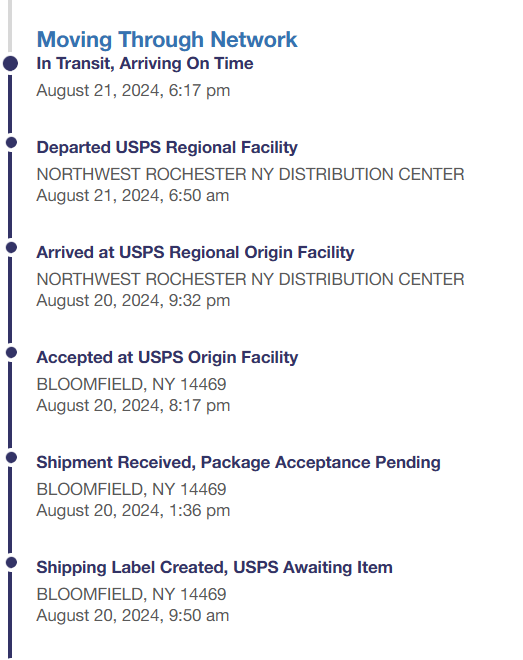The image size is (523, 660).
Task: Click the August 21, 2024, 6:50 am timestamp
Action: click(133, 196)
